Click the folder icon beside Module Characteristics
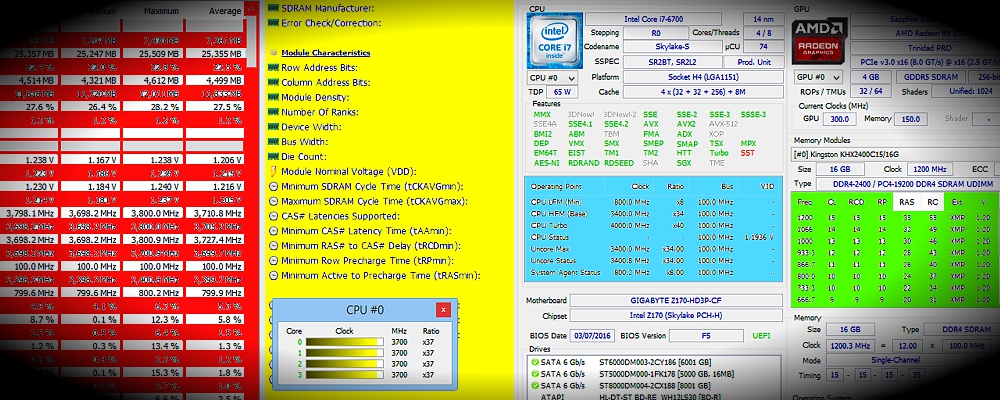Screen dimensions: 1000x400 pyautogui.click(x=274, y=53)
